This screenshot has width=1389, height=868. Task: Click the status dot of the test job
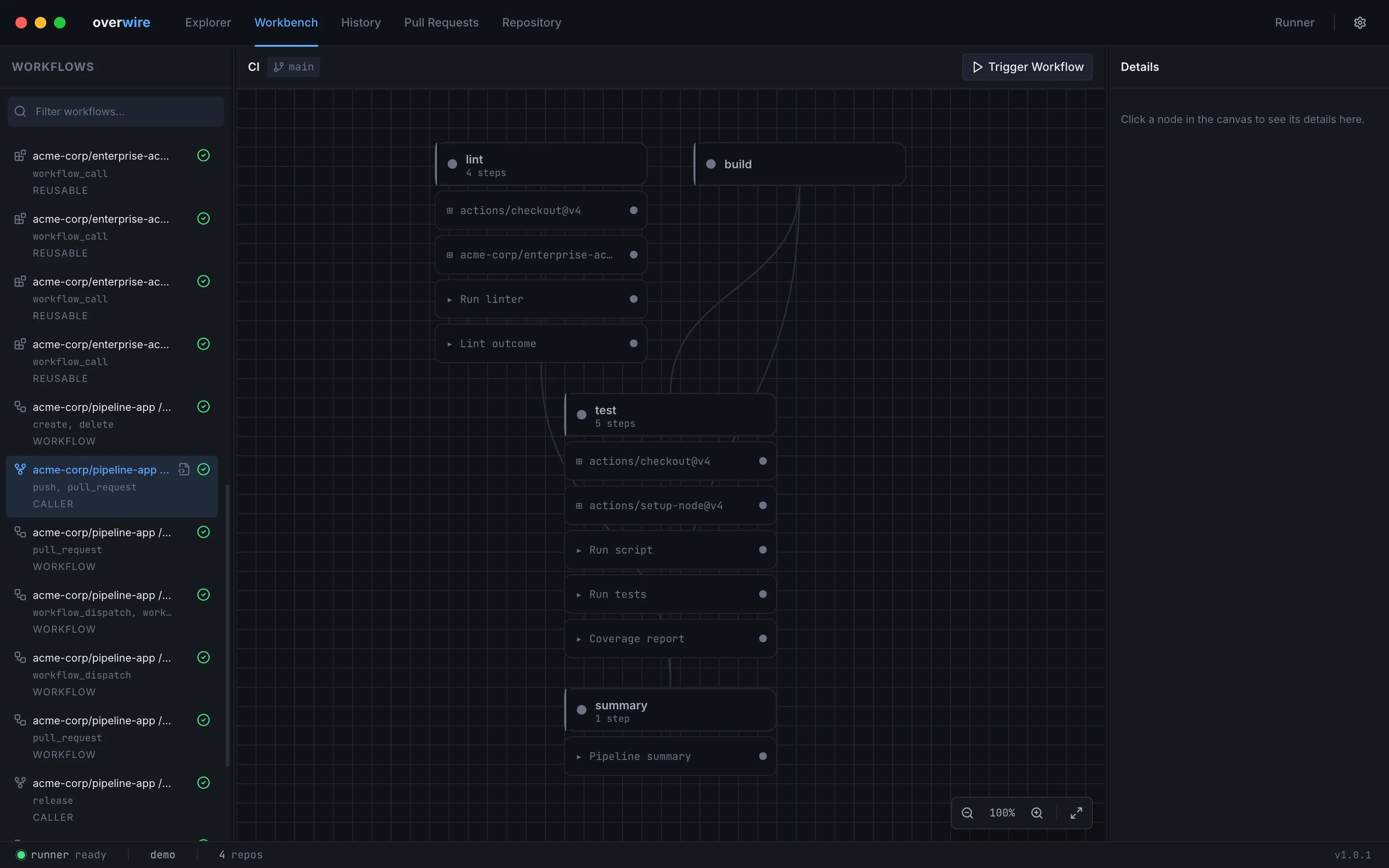coord(582,415)
